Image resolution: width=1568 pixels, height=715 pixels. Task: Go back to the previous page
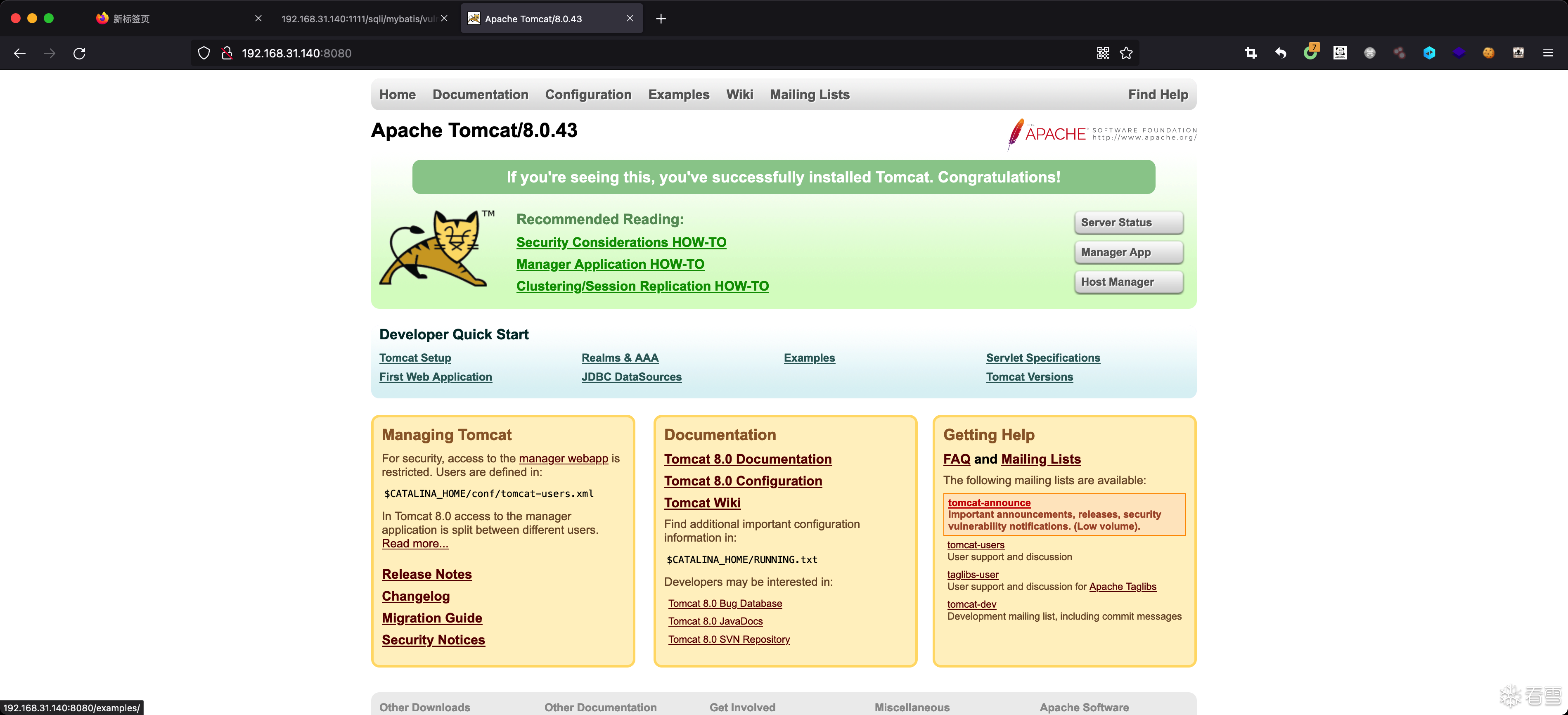click(x=19, y=53)
